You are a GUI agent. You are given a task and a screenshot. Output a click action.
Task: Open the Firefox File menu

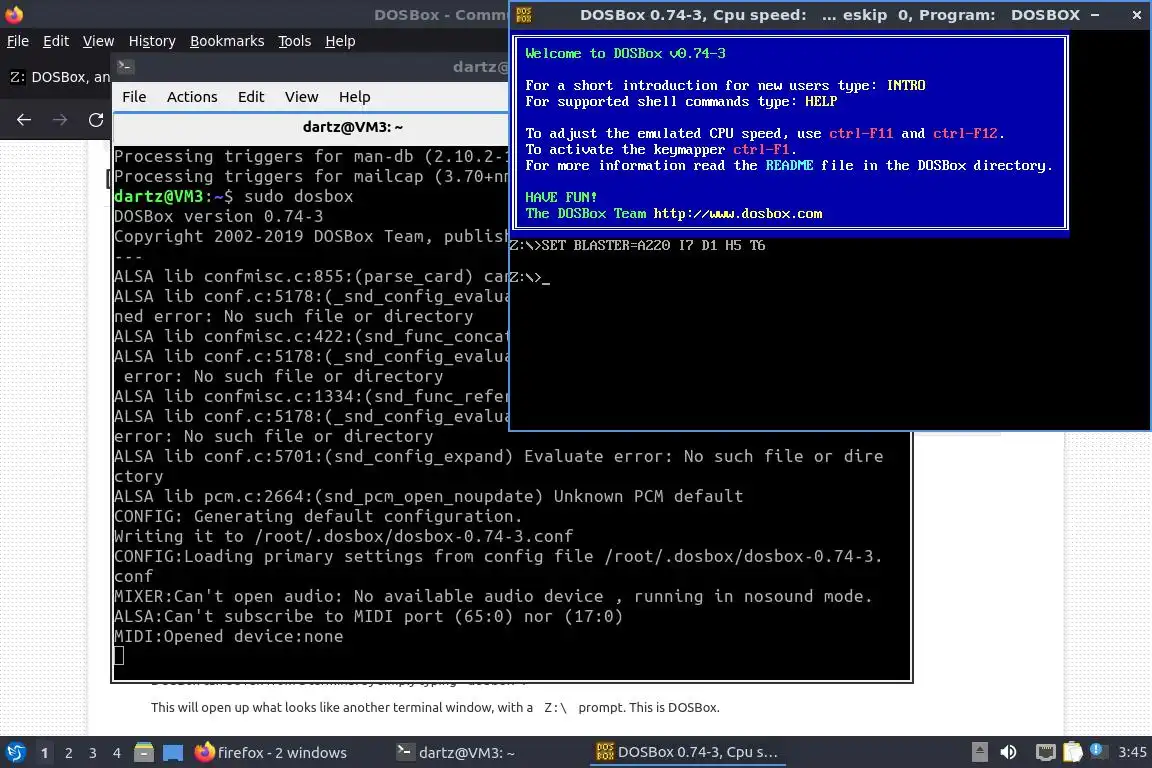tap(18, 41)
